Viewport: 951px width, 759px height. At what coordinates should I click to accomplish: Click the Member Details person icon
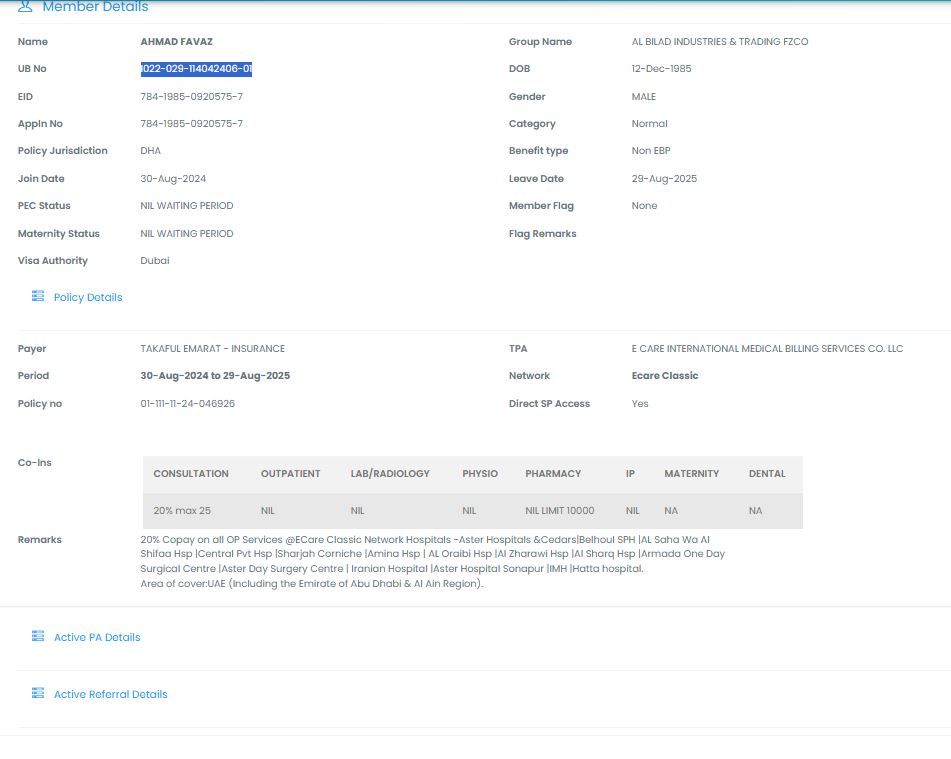coord(25,7)
